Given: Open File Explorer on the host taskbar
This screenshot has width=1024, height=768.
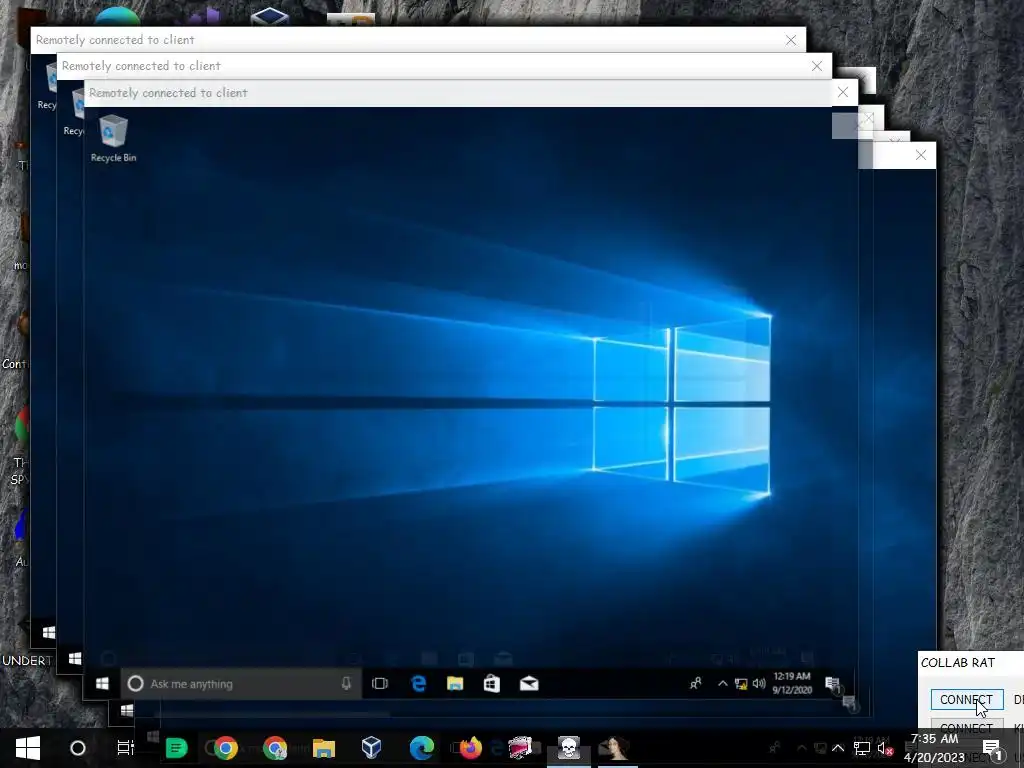Looking at the screenshot, I should pyautogui.click(x=324, y=748).
